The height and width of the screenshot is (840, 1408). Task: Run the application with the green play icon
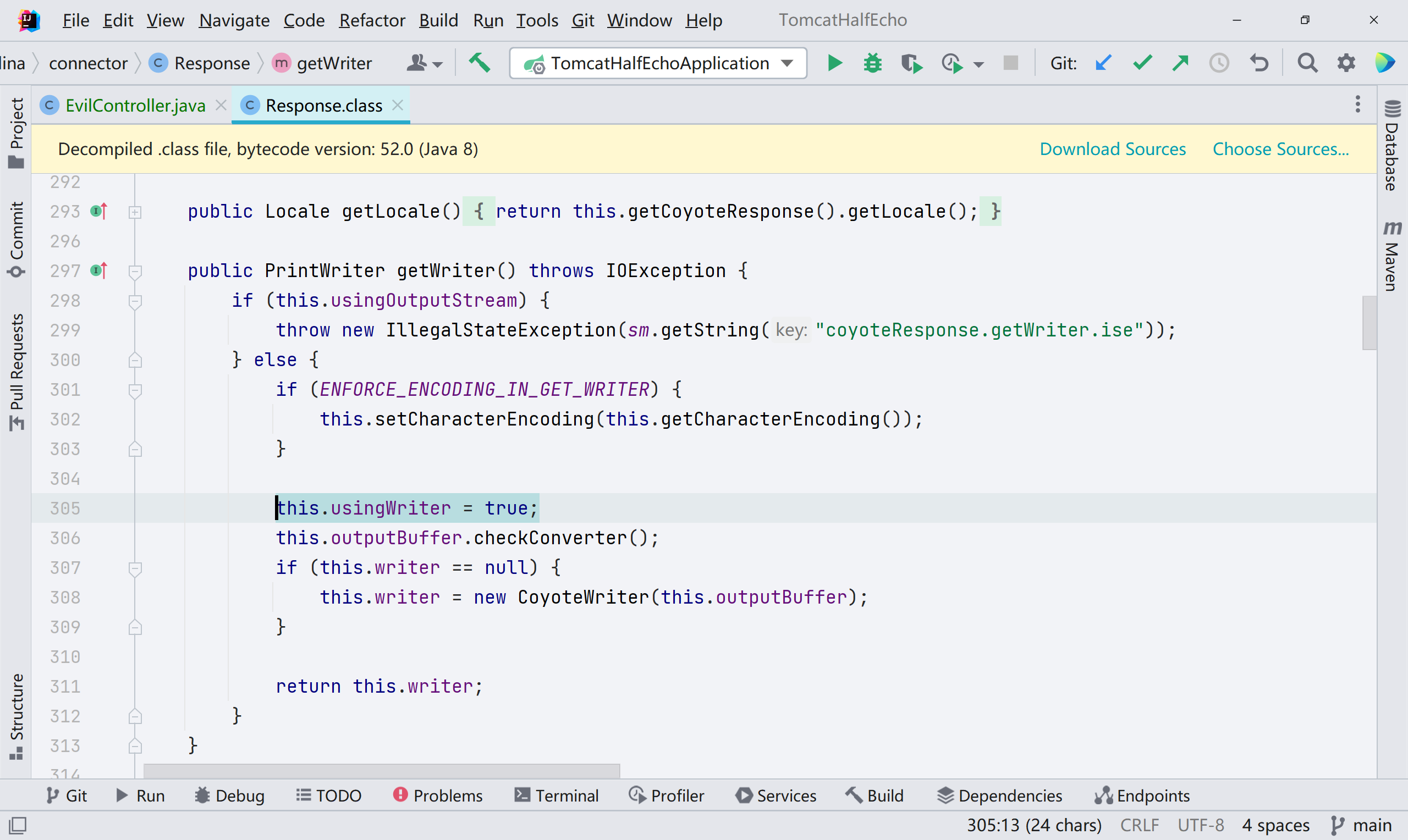pyautogui.click(x=834, y=63)
